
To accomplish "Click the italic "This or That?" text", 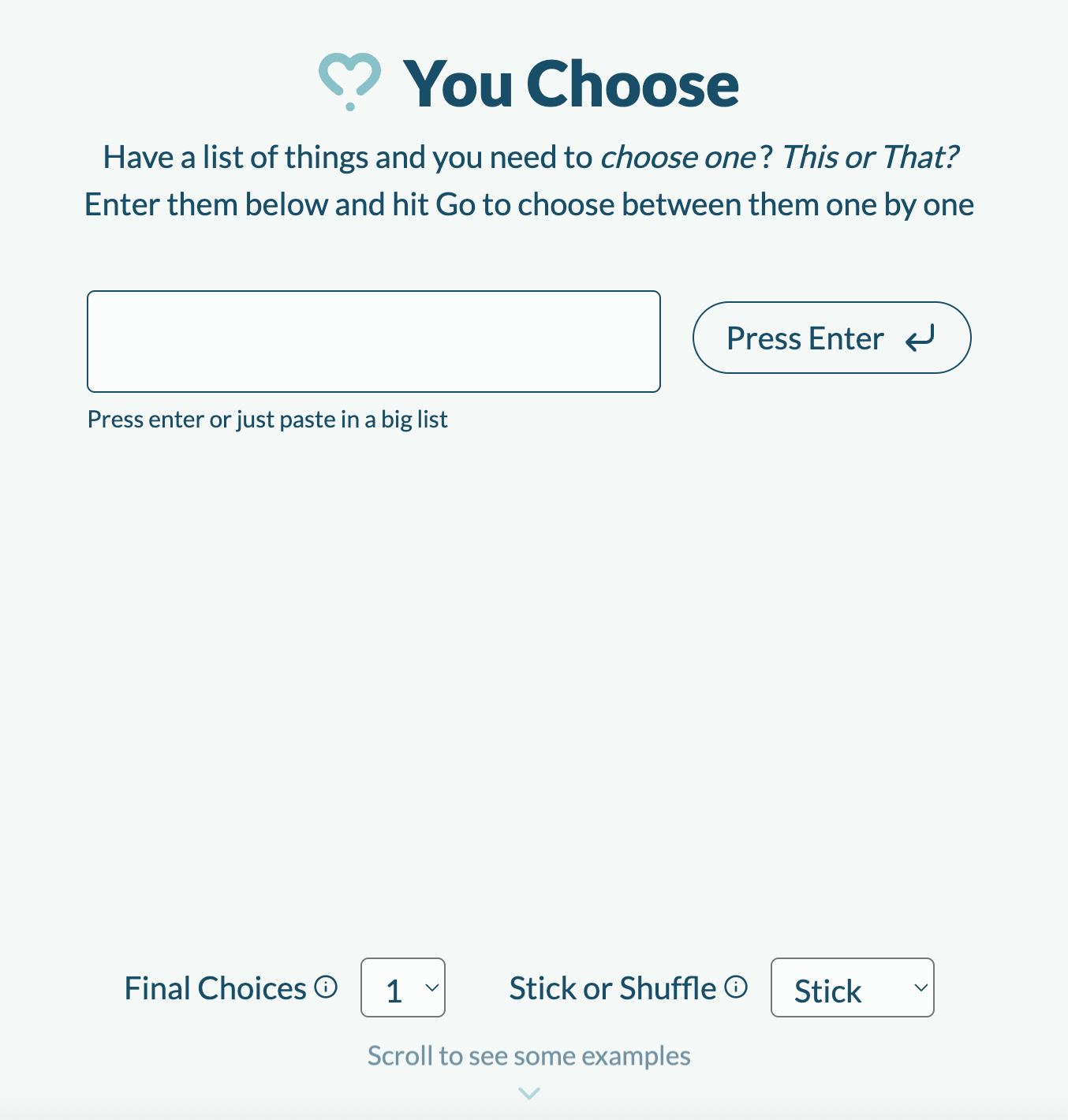I will [x=869, y=158].
